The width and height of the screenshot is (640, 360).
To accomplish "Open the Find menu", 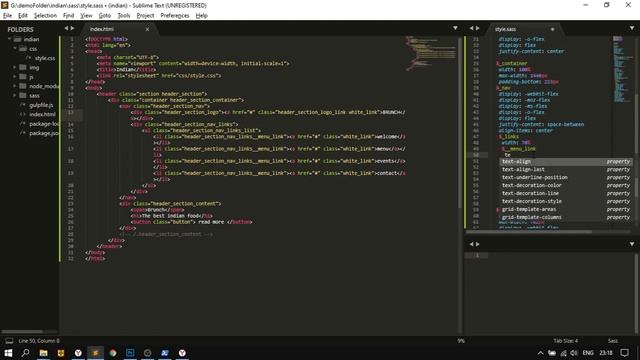I will (69, 16).
